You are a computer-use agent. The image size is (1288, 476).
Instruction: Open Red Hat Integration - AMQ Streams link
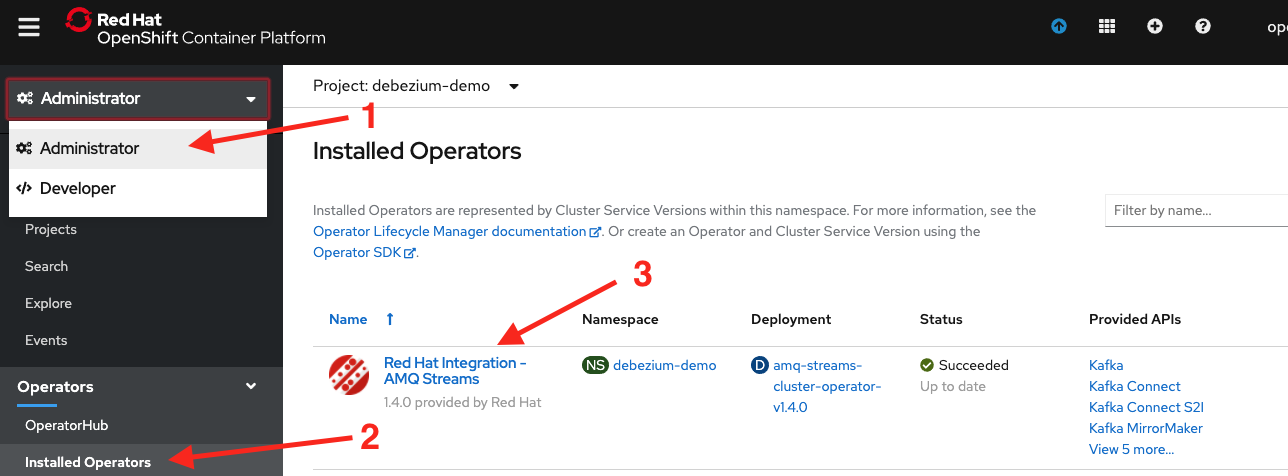[x=454, y=371]
